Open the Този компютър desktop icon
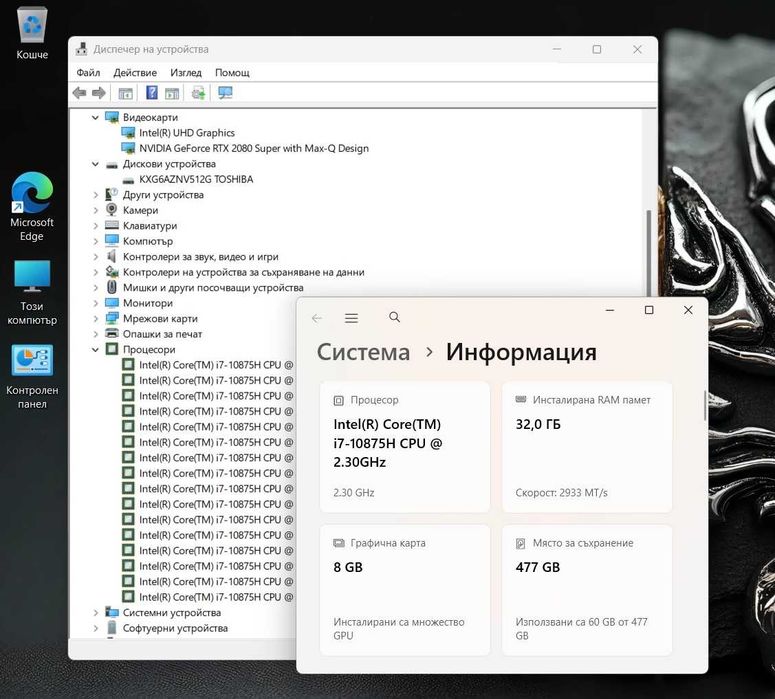Viewport: 775px width, 699px height. click(x=32, y=293)
